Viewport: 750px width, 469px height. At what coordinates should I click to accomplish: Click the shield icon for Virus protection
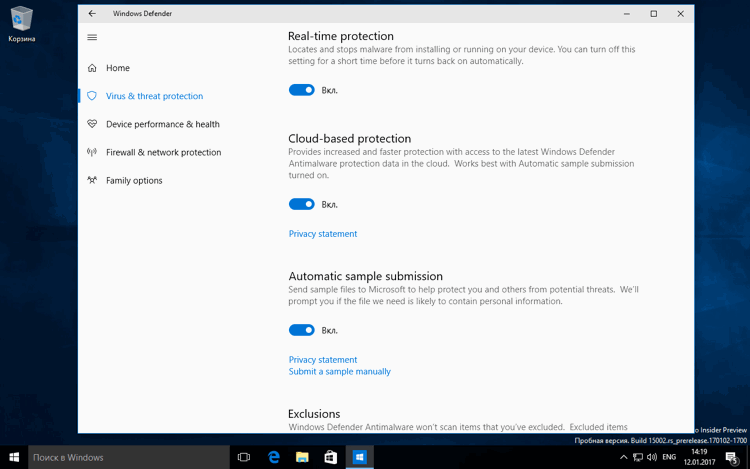(x=92, y=96)
